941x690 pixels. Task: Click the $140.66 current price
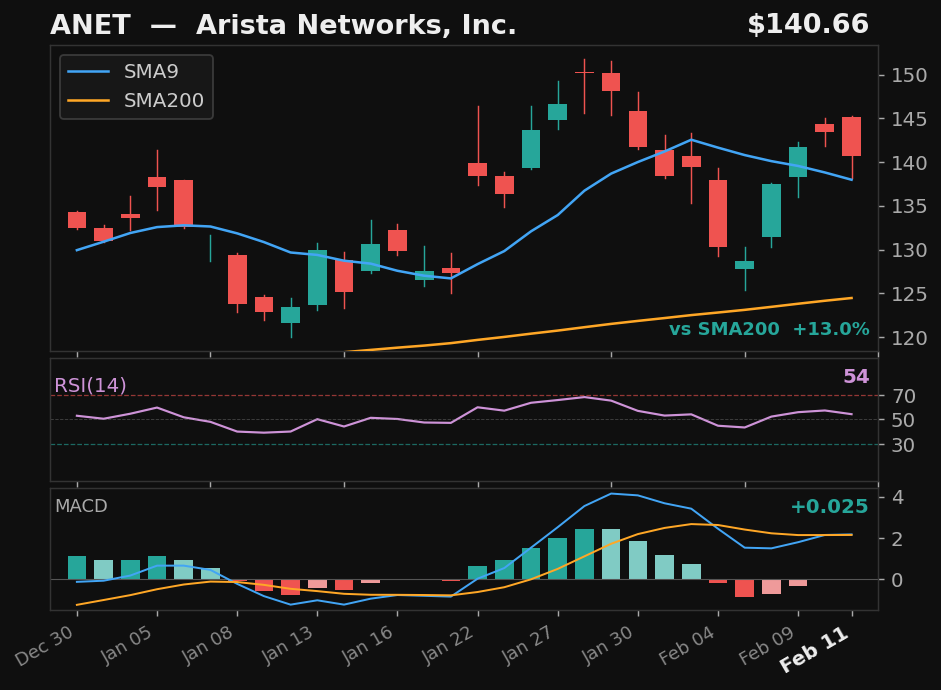pyautogui.click(x=808, y=25)
